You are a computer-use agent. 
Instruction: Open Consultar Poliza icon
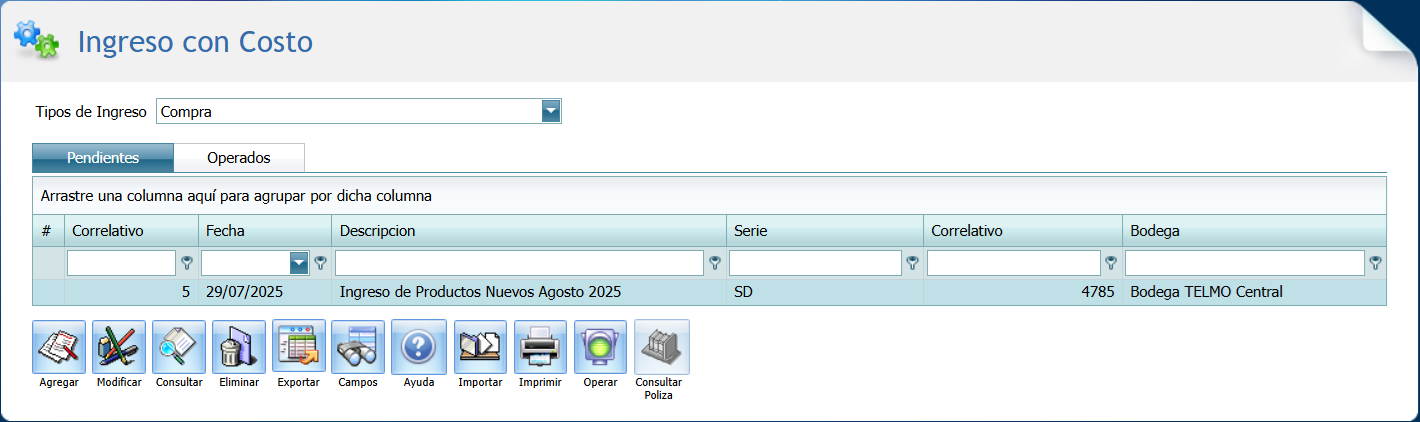point(661,347)
